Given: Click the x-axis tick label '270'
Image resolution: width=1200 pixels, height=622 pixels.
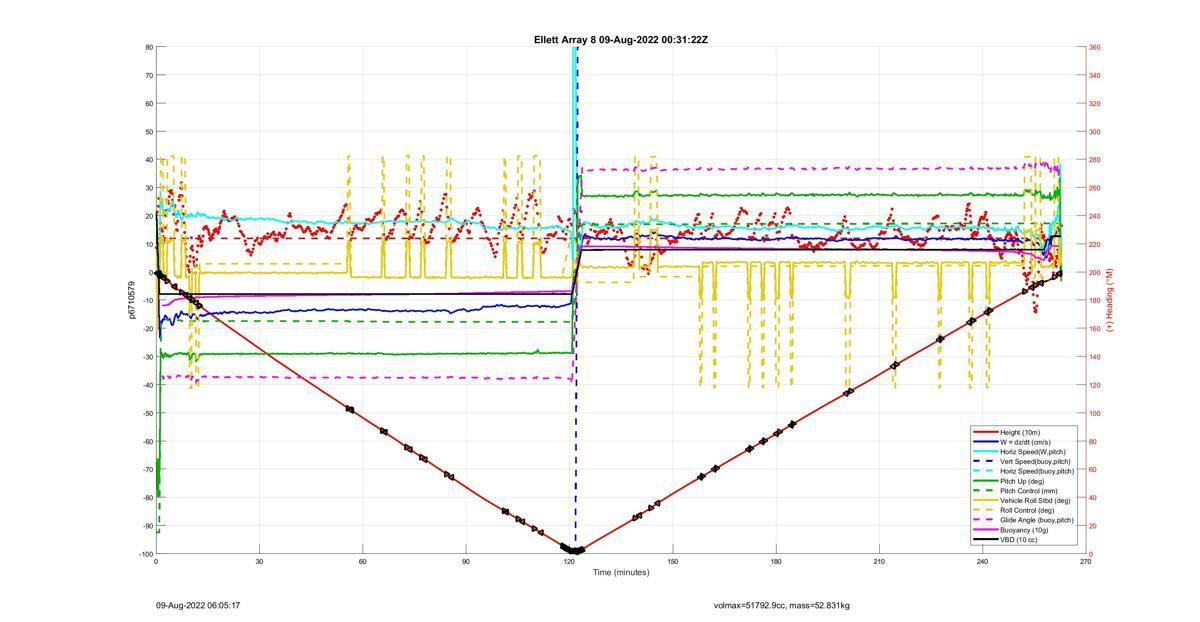Looking at the screenshot, I should click(1086, 562).
